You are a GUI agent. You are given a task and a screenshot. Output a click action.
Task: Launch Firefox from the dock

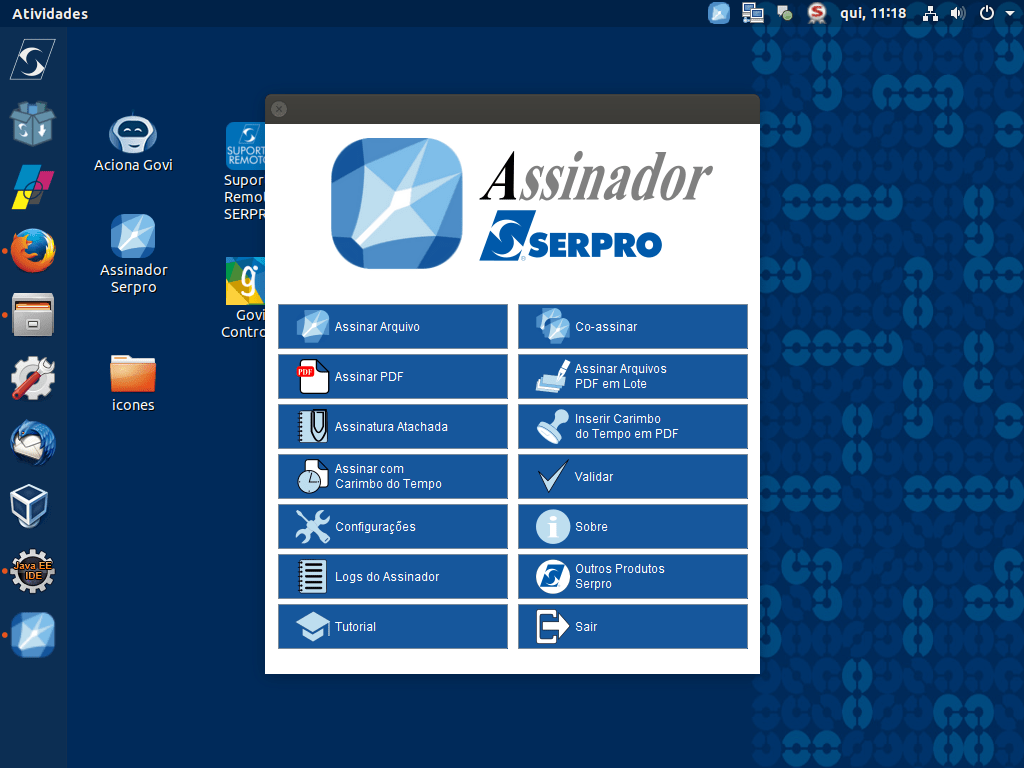(x=33, y=251)
